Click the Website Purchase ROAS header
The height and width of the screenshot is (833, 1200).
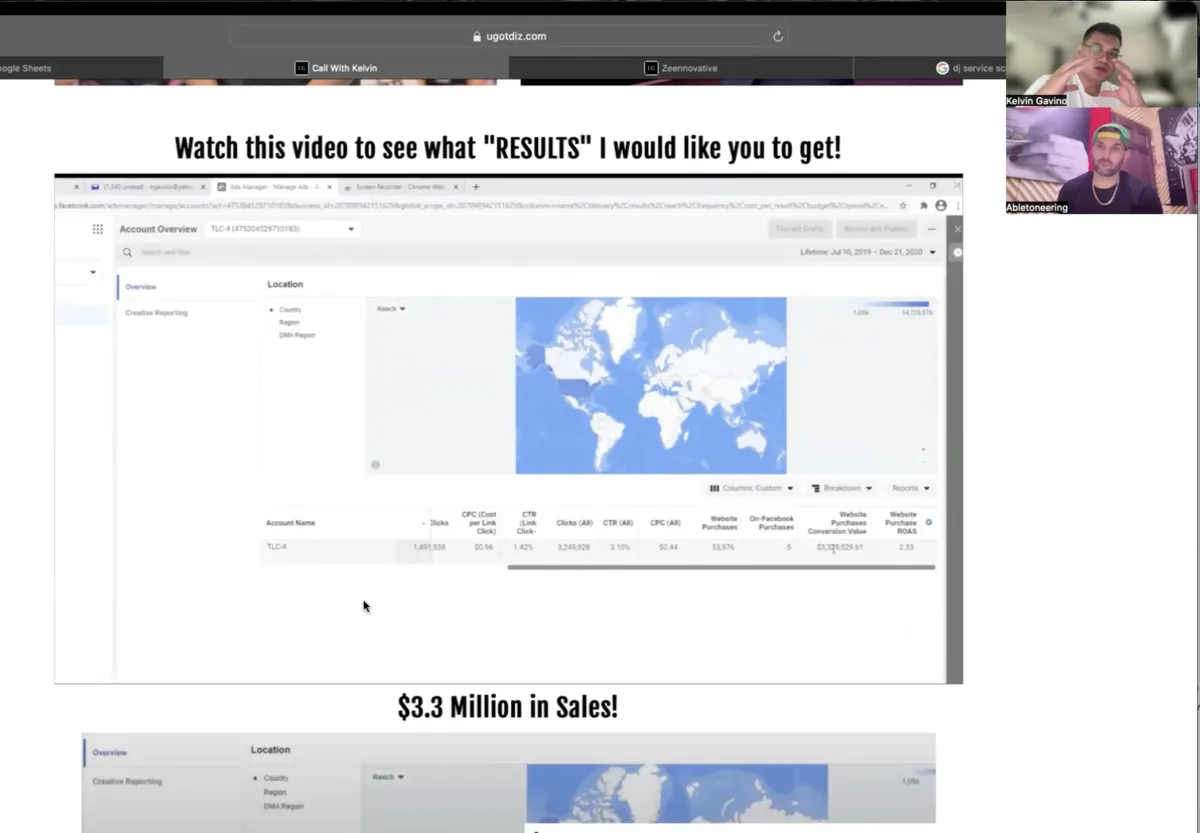pos(901,523)
